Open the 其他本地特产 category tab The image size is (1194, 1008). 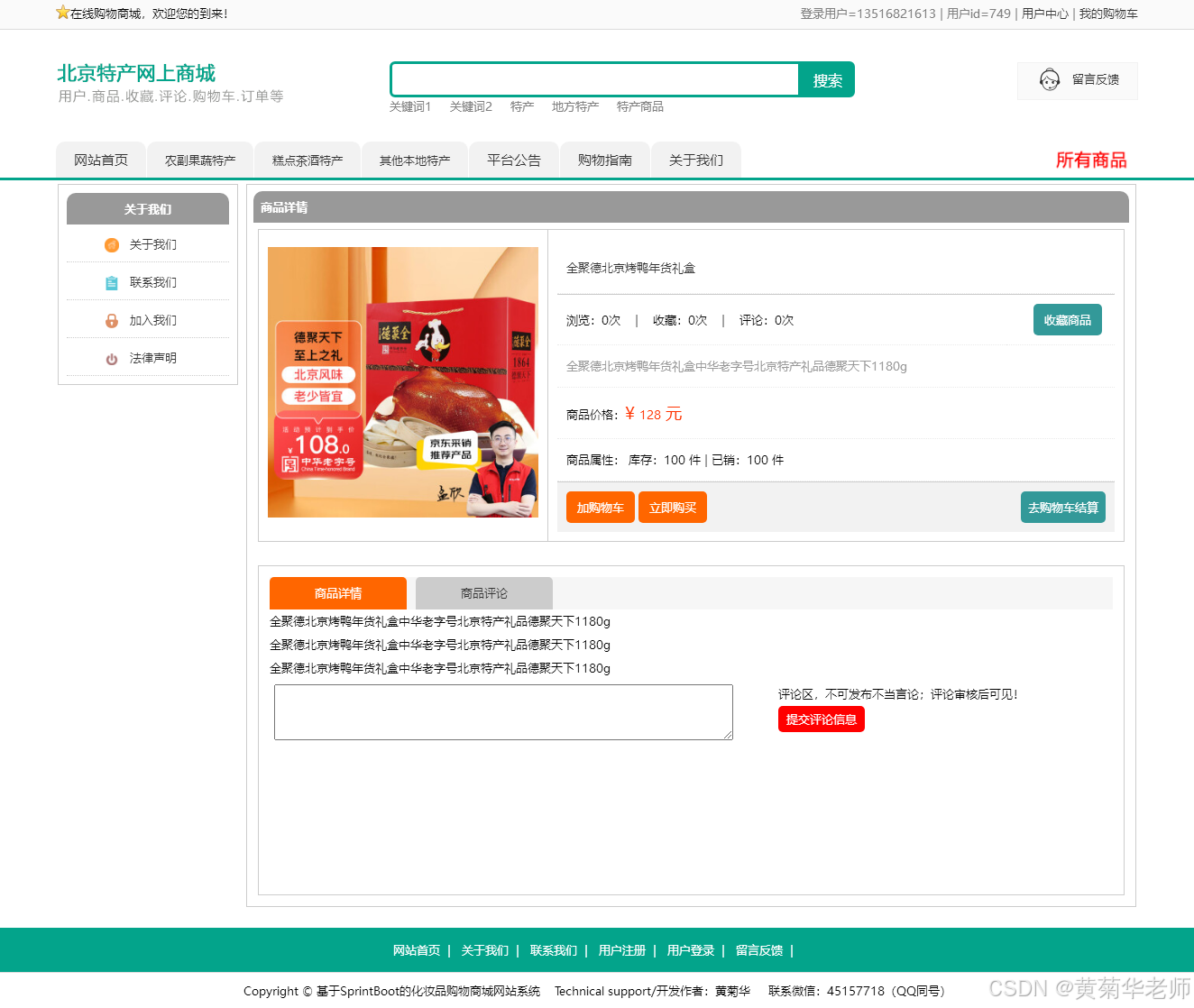[x=415, y=160]
